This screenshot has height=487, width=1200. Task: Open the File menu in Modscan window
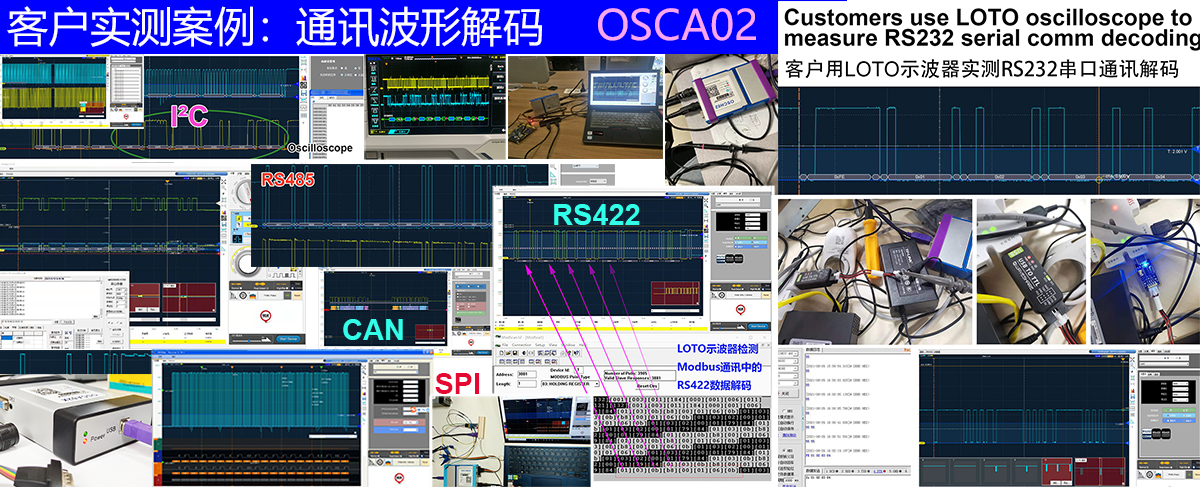[505, 345]
